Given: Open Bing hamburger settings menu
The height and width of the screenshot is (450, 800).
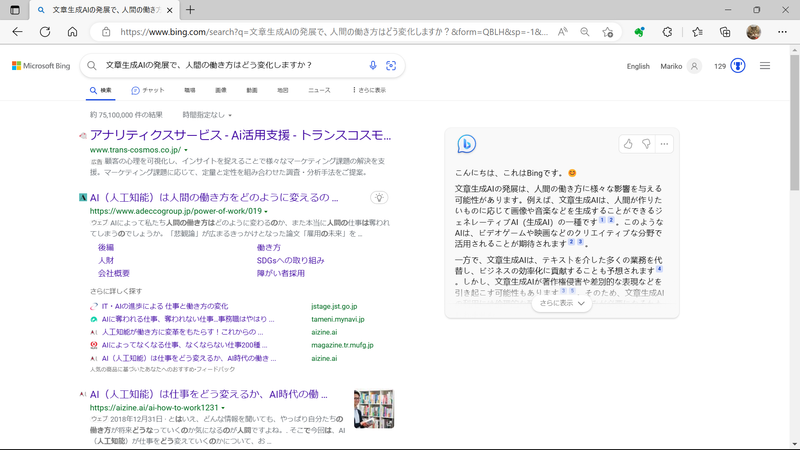Looking at the screenshot, I should pyautogui.click(x=765, y=66).
